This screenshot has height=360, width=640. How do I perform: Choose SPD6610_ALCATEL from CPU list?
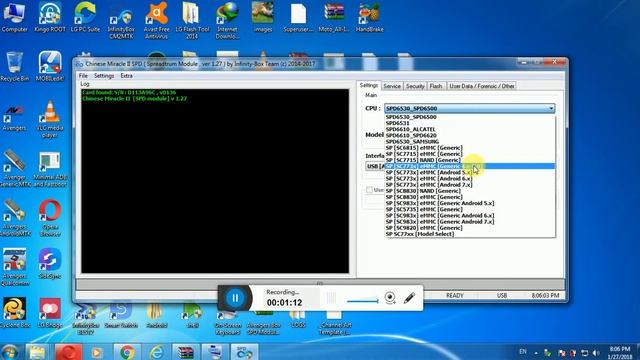click(x=469, y=129)
